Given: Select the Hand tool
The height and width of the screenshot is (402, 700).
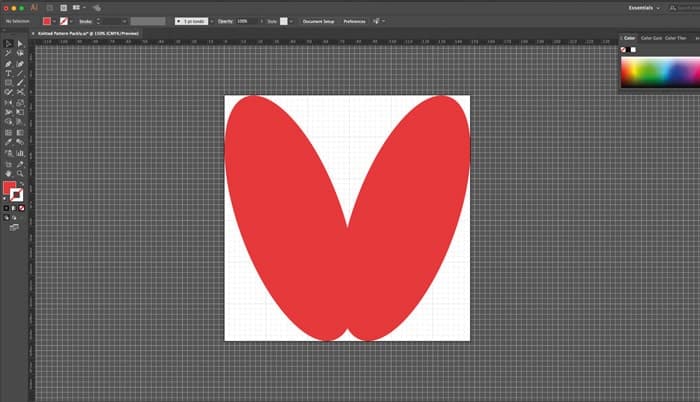Looking at the screenshot, I should 8,172.
